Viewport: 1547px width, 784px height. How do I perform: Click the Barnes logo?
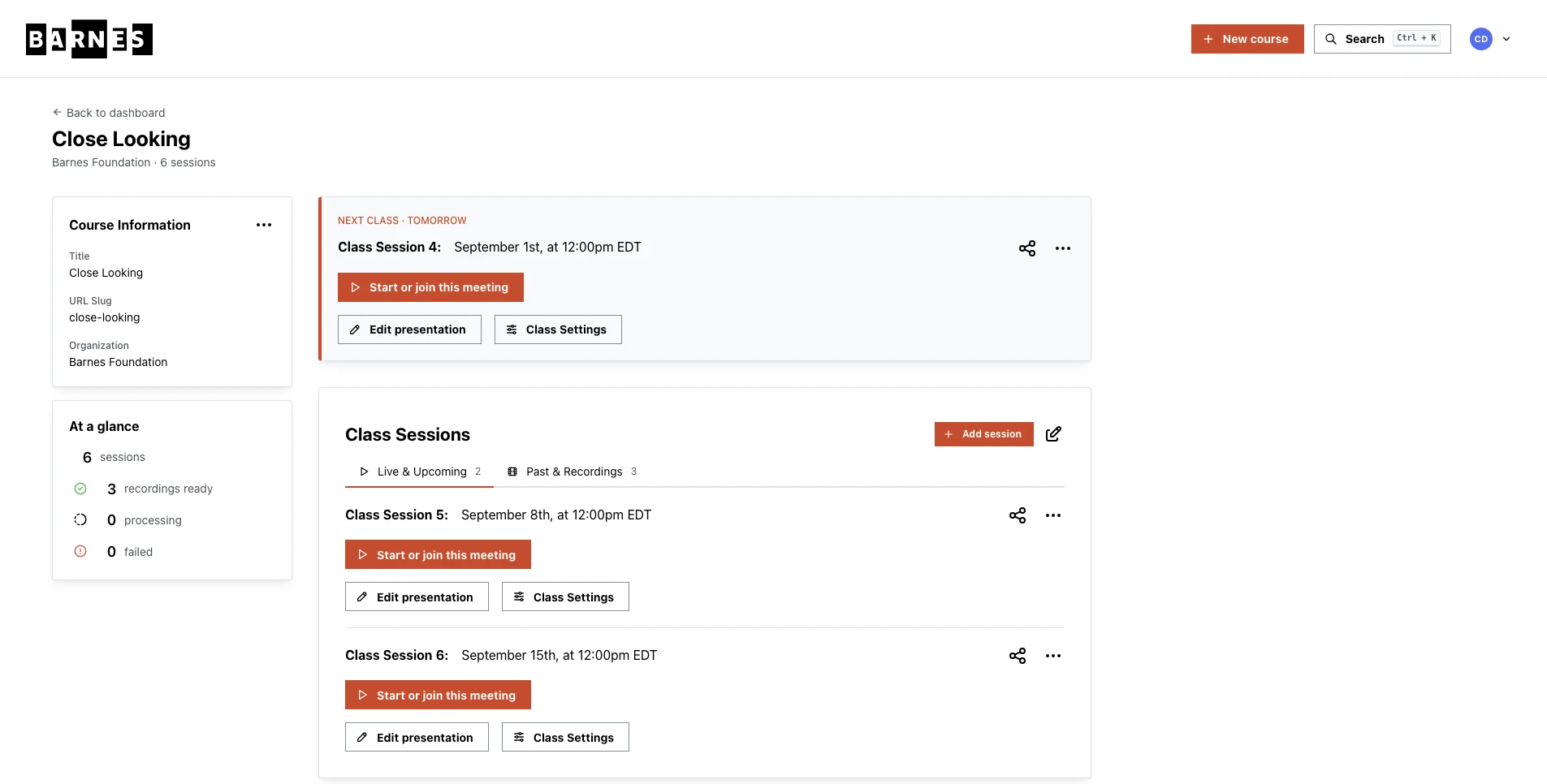point(89,39)
